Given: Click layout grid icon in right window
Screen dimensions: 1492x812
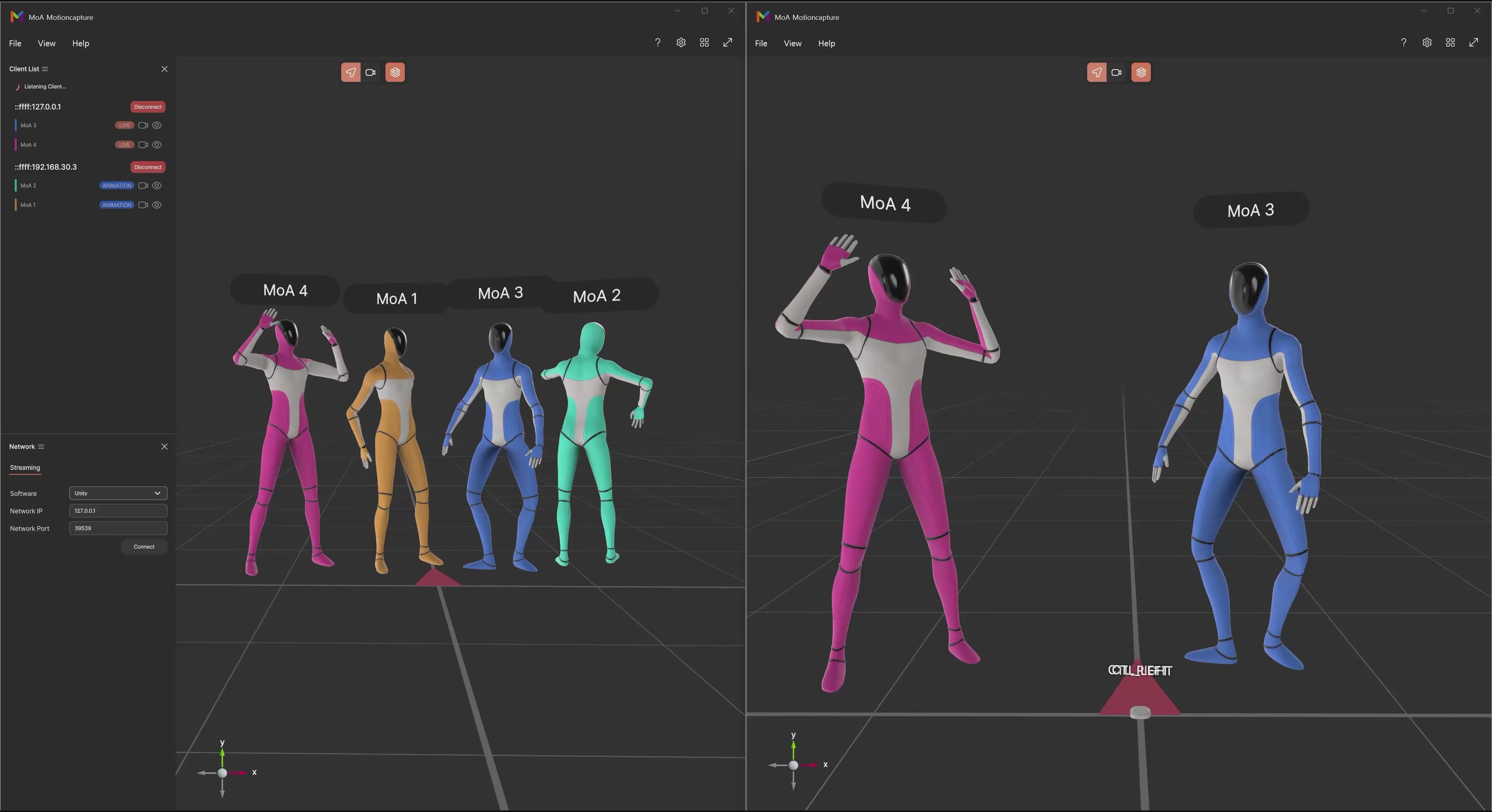Looking at the screenshot, I should click(1450, 43).
